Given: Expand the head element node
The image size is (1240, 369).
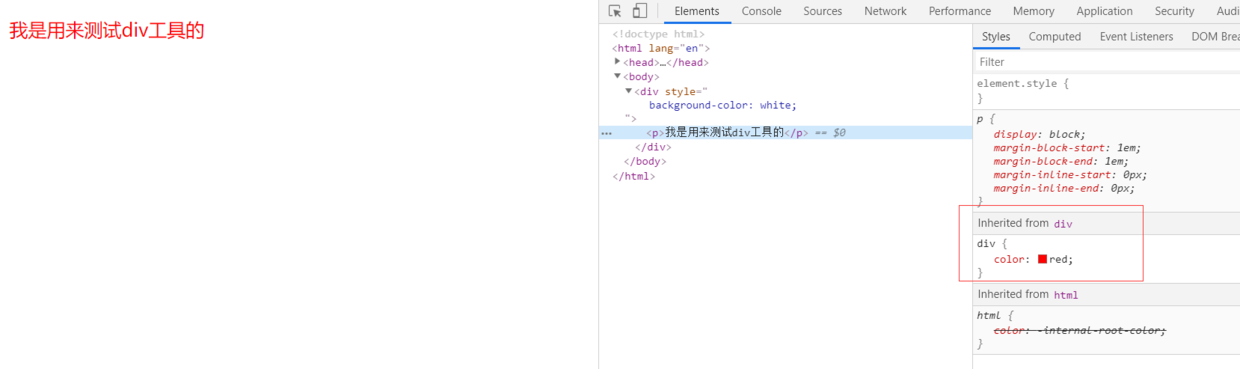Looking at the screenshot, I should tap(618, 61).
